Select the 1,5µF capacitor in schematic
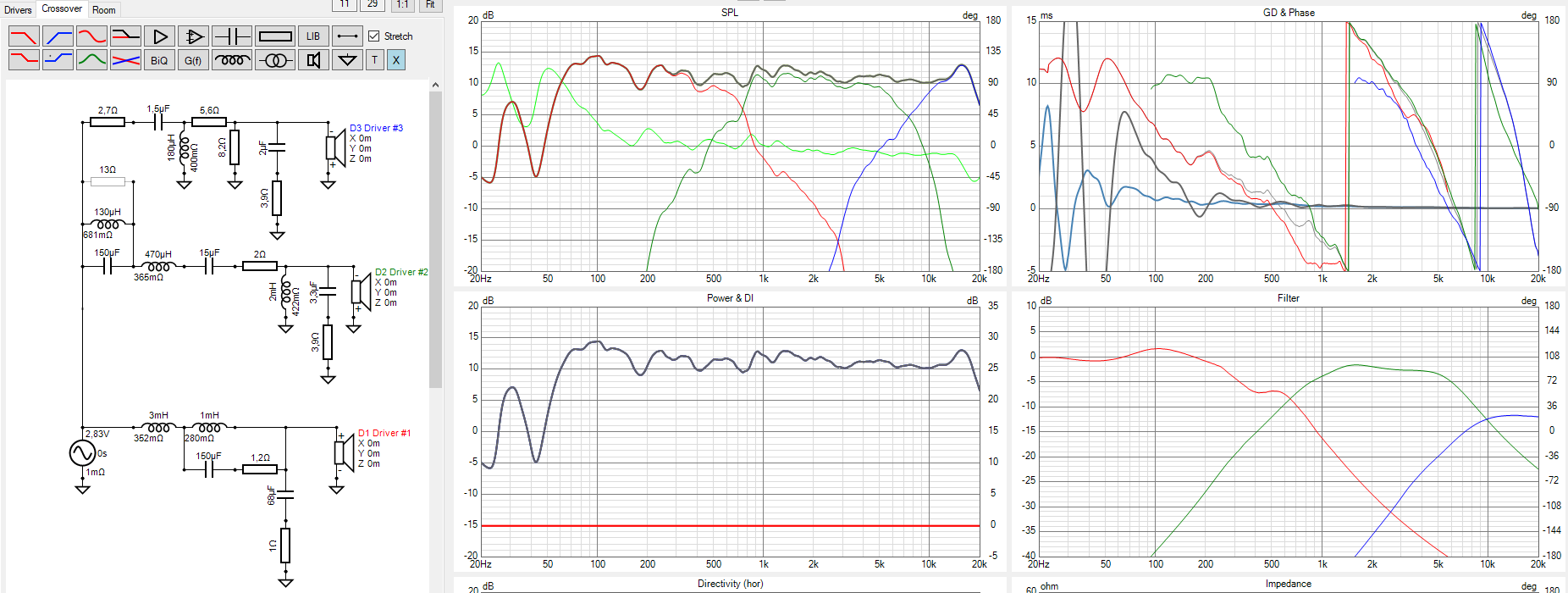The height and width of the screenshot is (593, 1568). pyautogui.click(x=158, y=122)
